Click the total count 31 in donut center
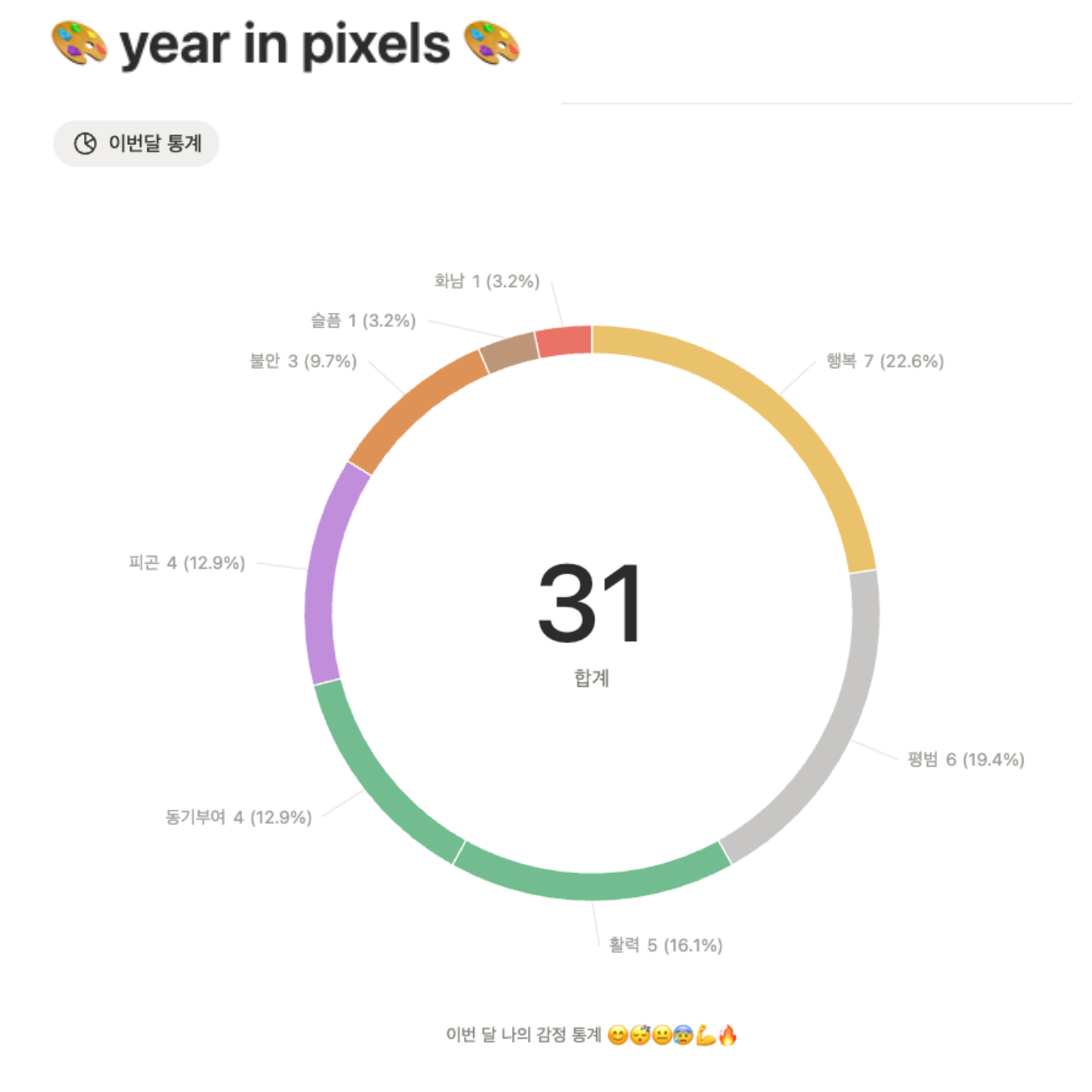Viewport: 1092px width, 1092px height. coord(590,603)
